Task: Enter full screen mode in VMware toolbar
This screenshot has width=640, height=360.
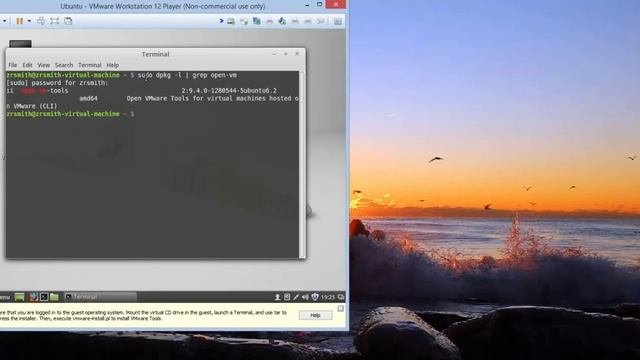Action: pos(54,21)
